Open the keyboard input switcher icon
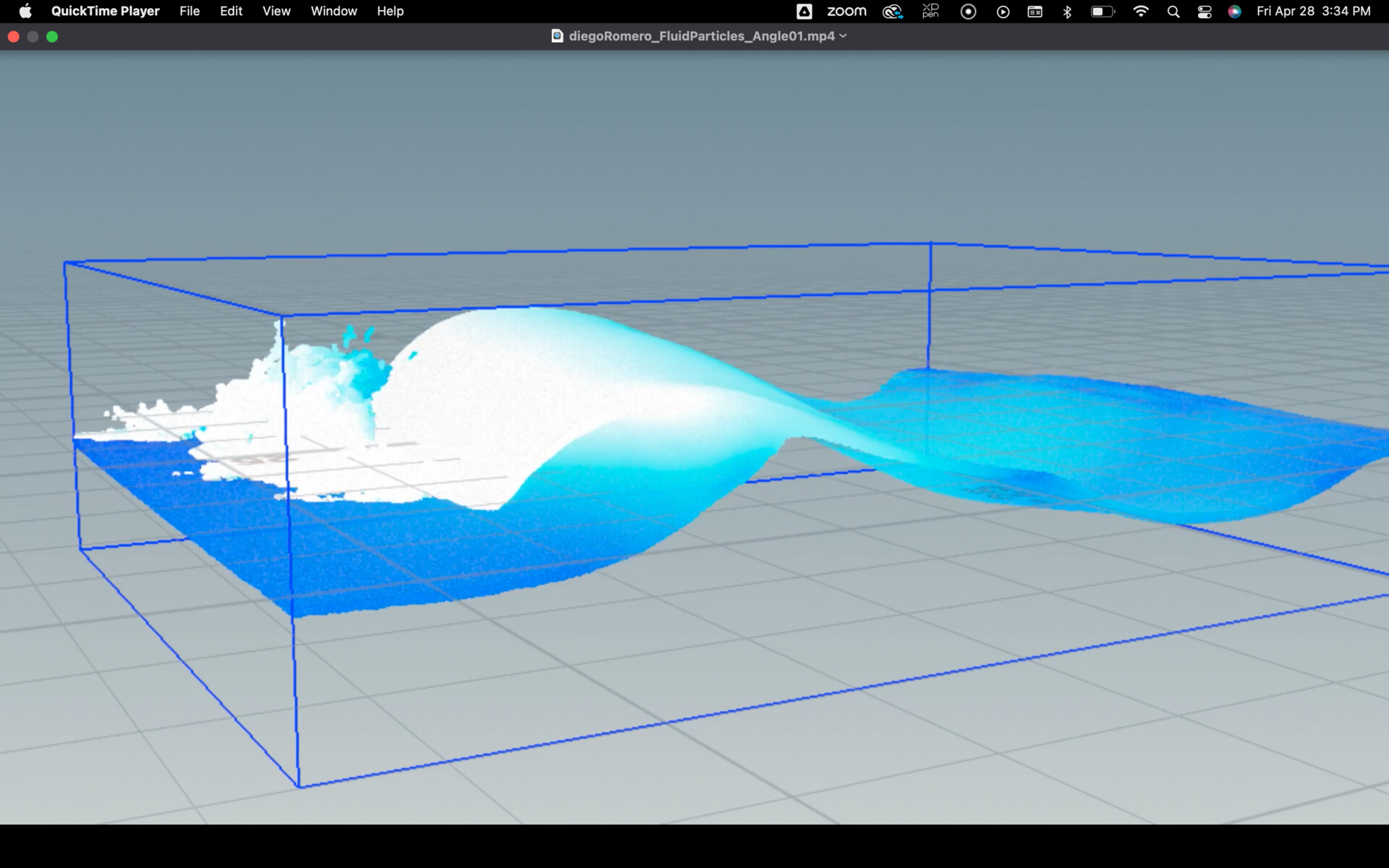This screenshot has width=1389, height=868. click(1035, 11)
